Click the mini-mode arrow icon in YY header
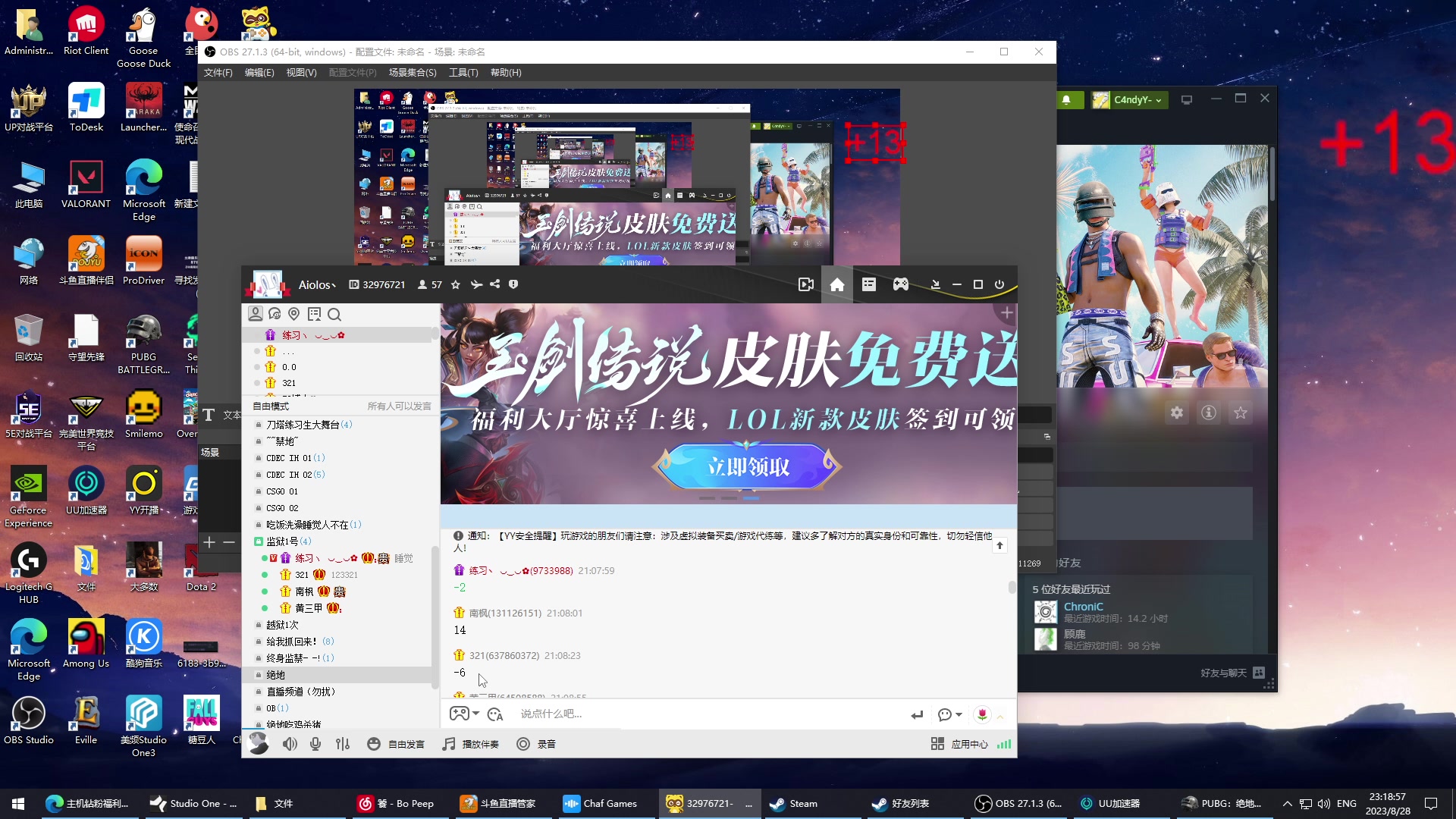Screen dimensions: 1456x819 pos(935,284)
